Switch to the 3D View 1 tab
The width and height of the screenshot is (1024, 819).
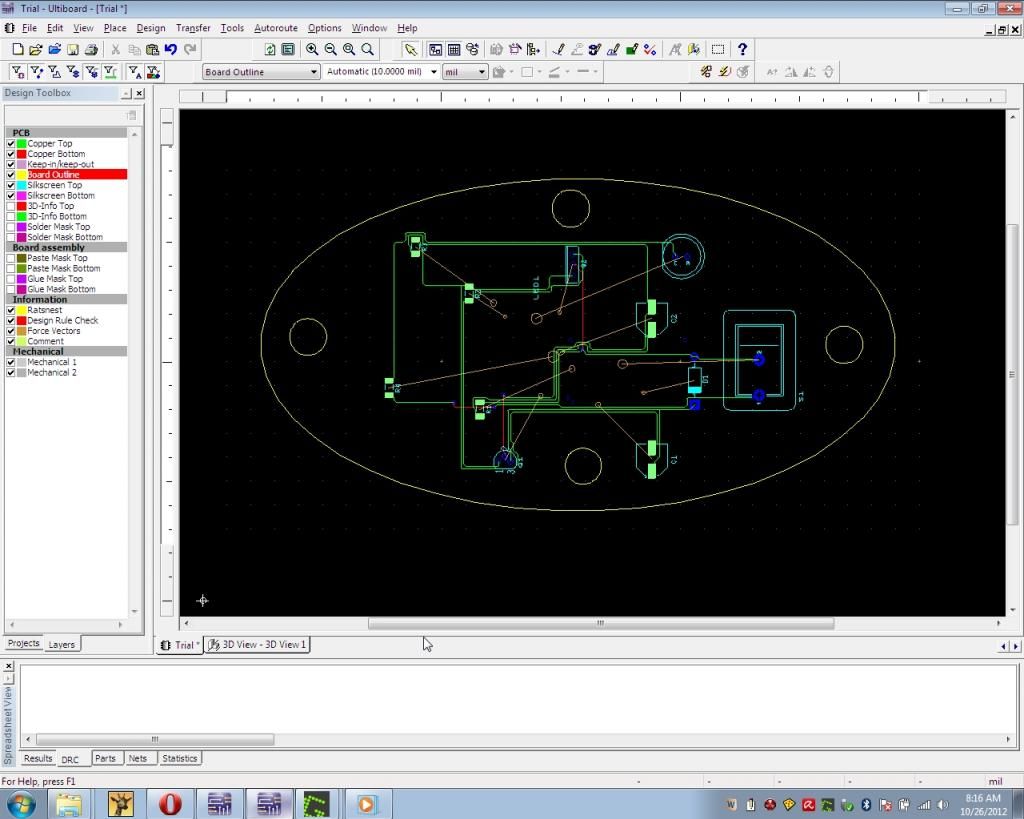tap(257, 645)
